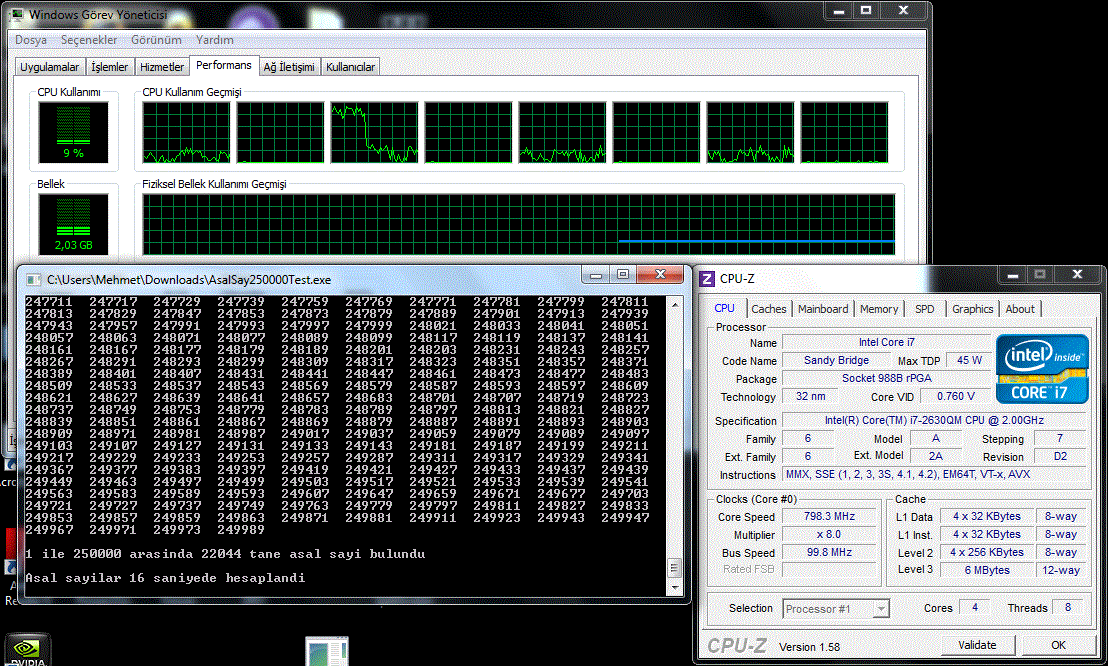Click the last CPU history graph
Viewport: 1108px width, 666px height.
coord(844,132)
